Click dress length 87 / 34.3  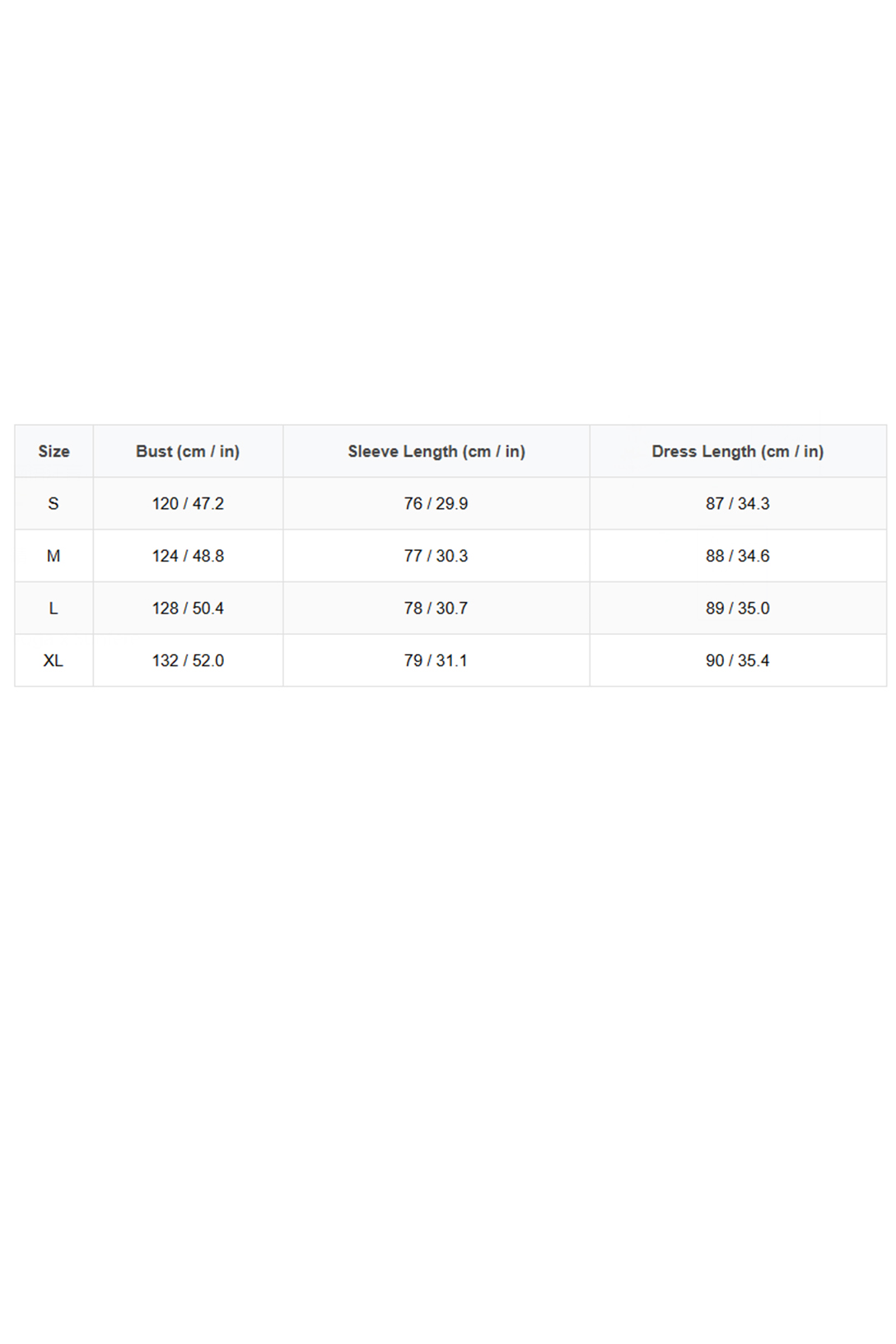click(737, 503)
